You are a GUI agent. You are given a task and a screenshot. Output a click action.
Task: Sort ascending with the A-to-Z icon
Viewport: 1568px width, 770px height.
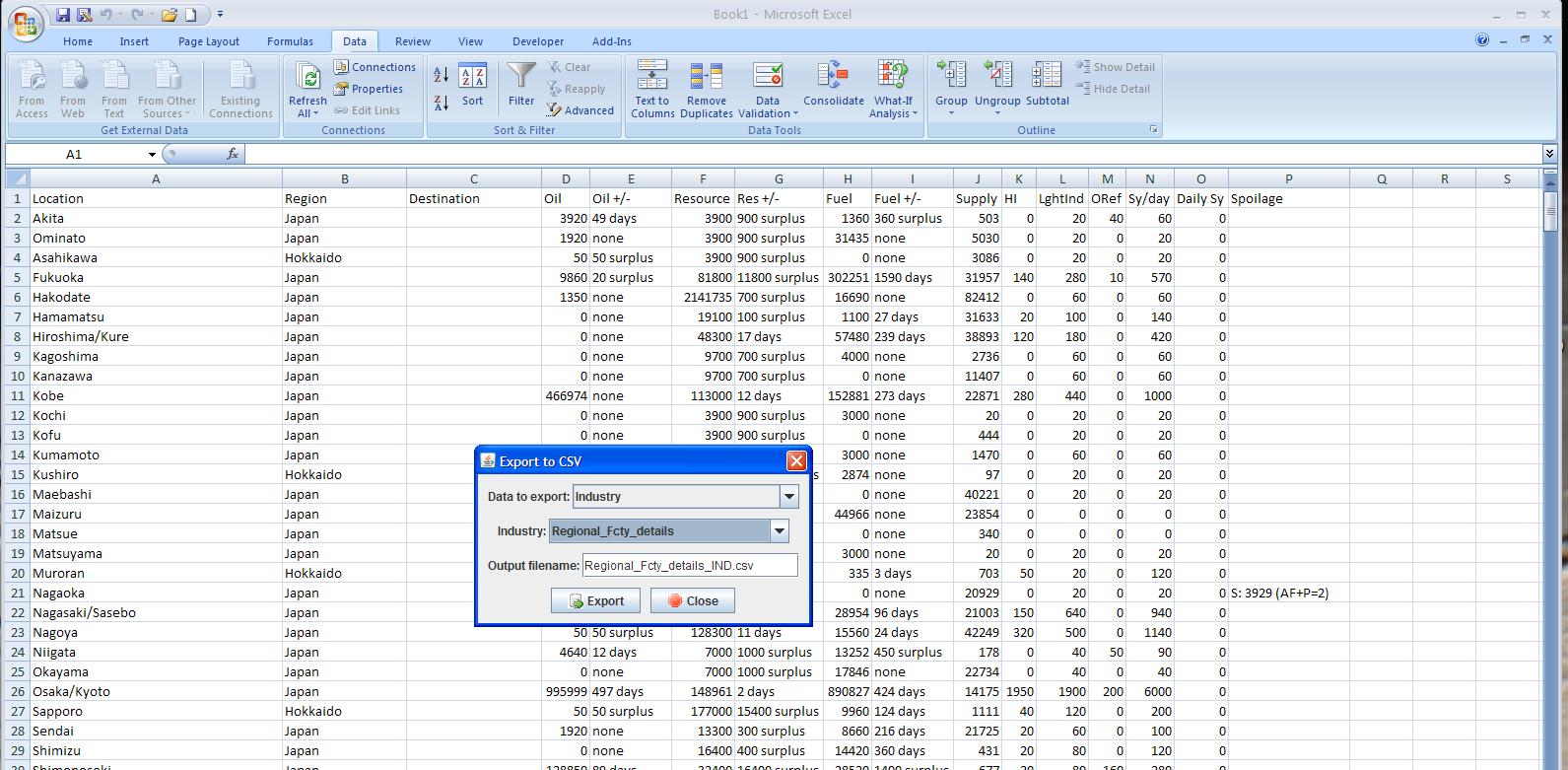tap(442, 75)
